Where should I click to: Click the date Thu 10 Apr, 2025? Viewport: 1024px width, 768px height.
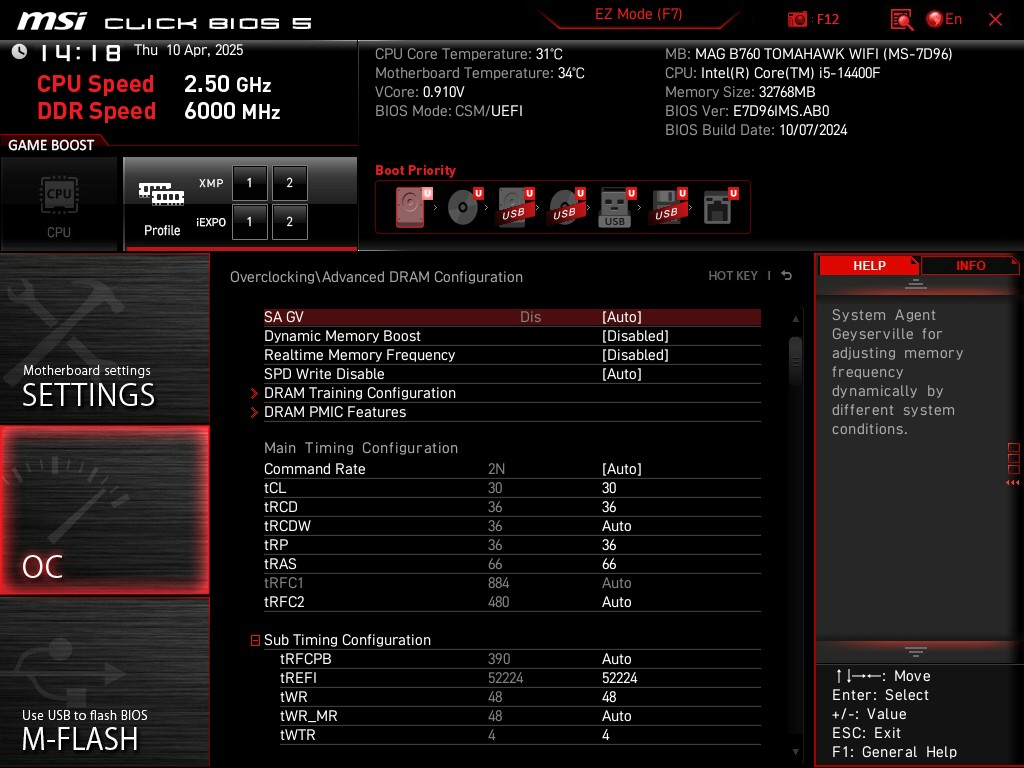coord(188,50)
